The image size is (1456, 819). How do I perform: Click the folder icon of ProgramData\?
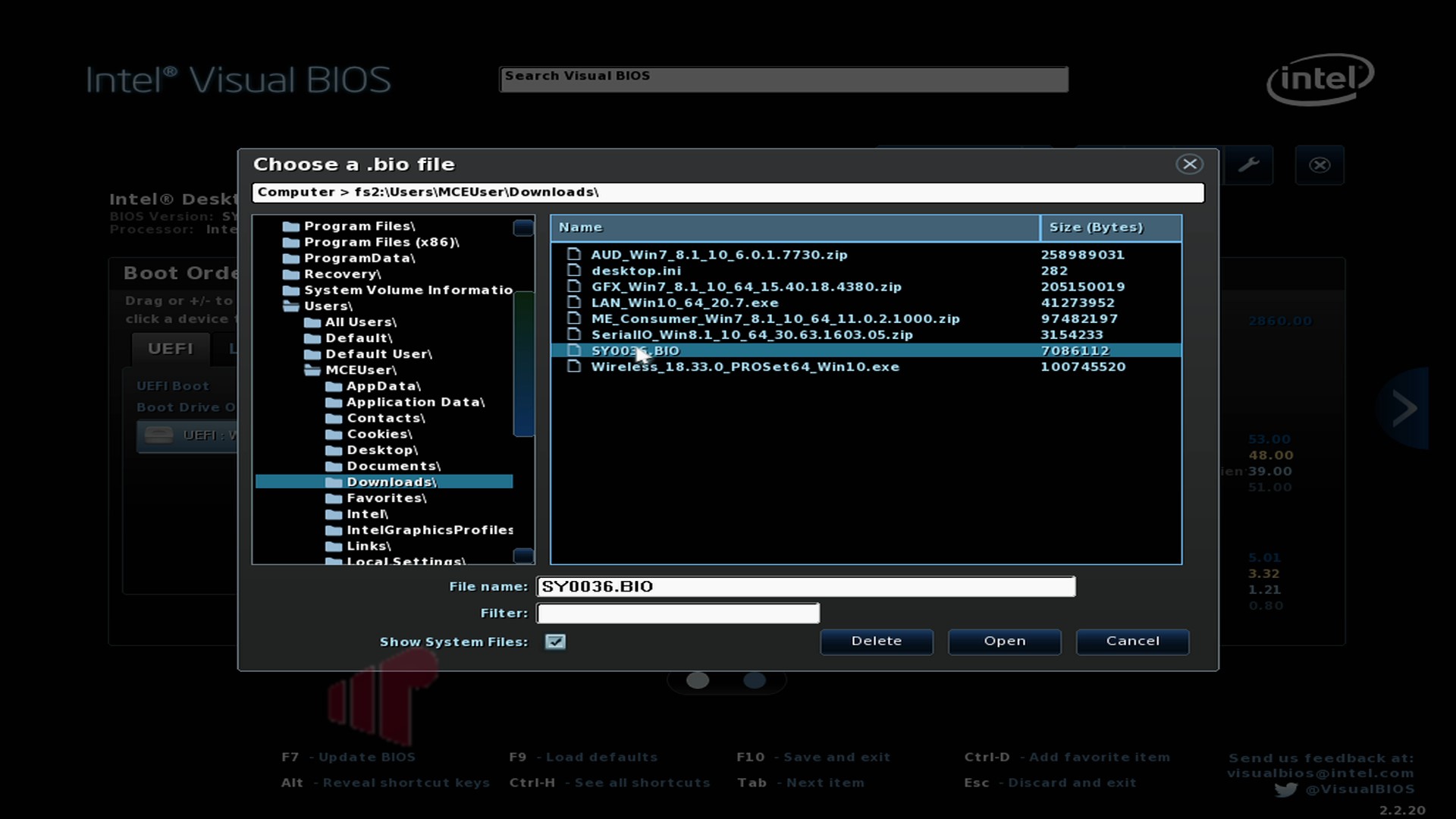tap(291, 258)
